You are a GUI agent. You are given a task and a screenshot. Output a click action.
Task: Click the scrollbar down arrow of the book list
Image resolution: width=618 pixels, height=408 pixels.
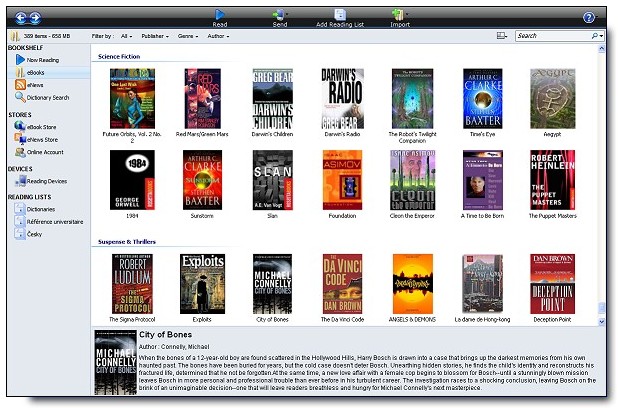(x=601, y=322)
